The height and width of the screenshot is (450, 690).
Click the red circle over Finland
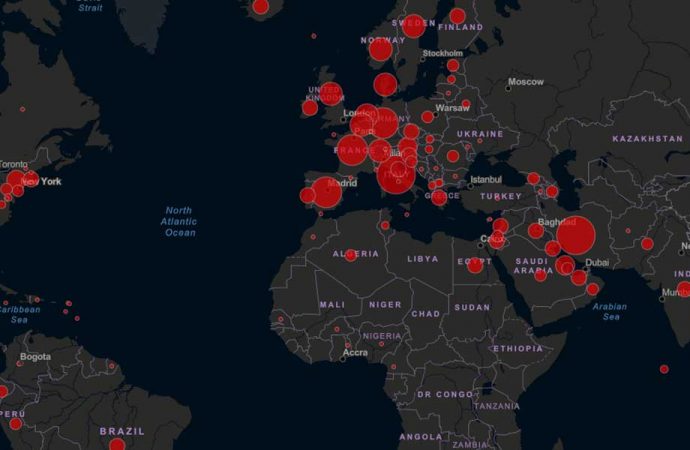coord(458,16)
